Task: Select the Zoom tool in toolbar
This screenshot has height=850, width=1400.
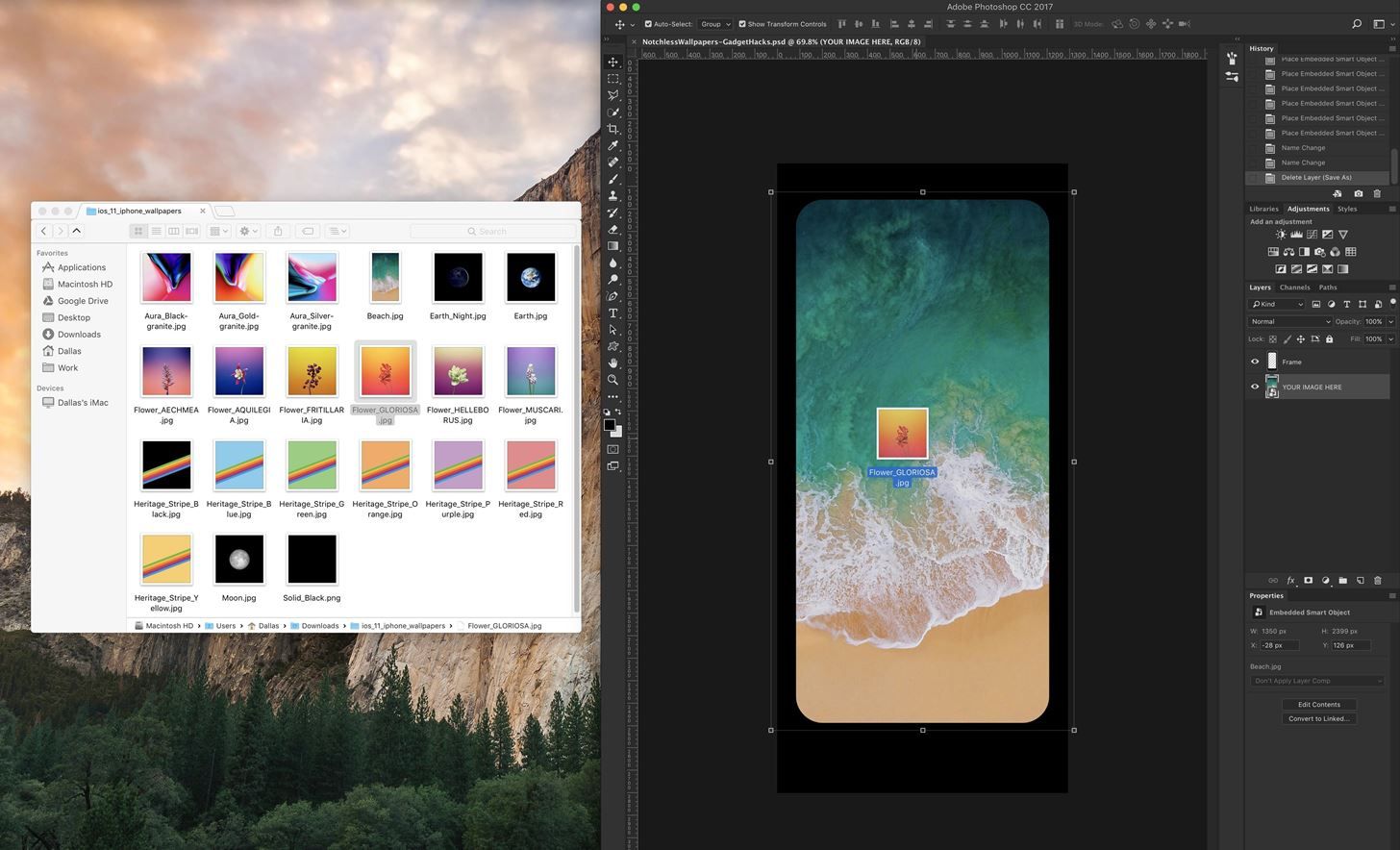Action: (612, 380)
